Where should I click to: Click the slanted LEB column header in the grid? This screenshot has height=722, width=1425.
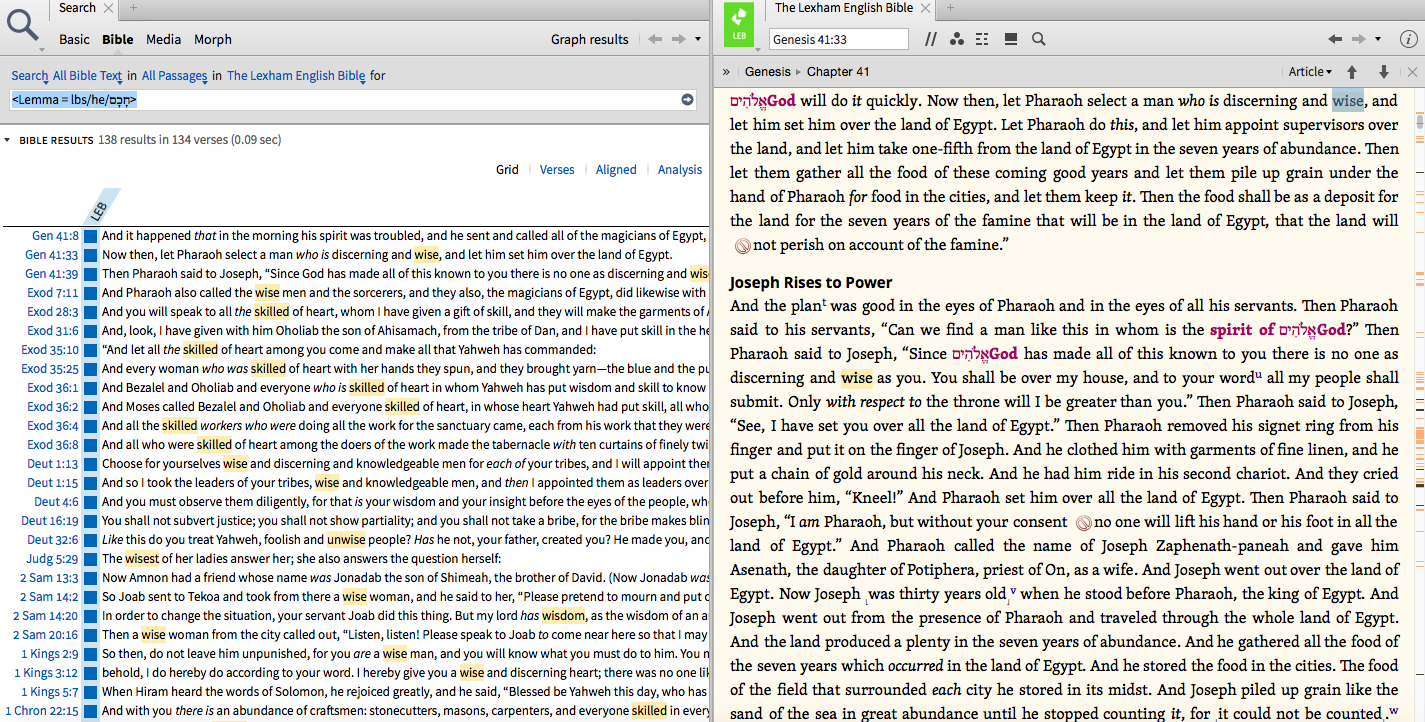tap(100, 207)
